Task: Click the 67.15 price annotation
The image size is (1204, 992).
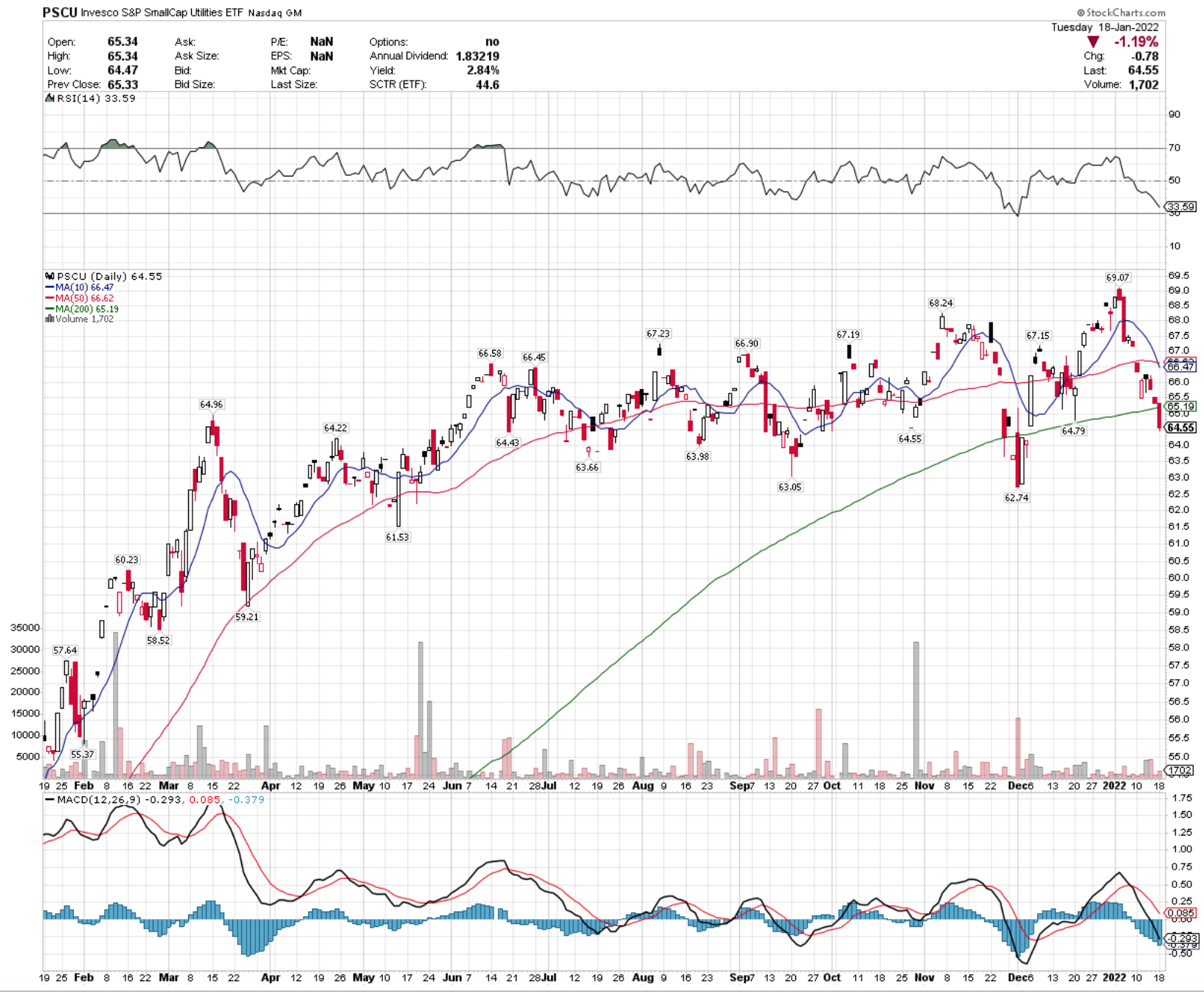Action: pos(1037,335)
